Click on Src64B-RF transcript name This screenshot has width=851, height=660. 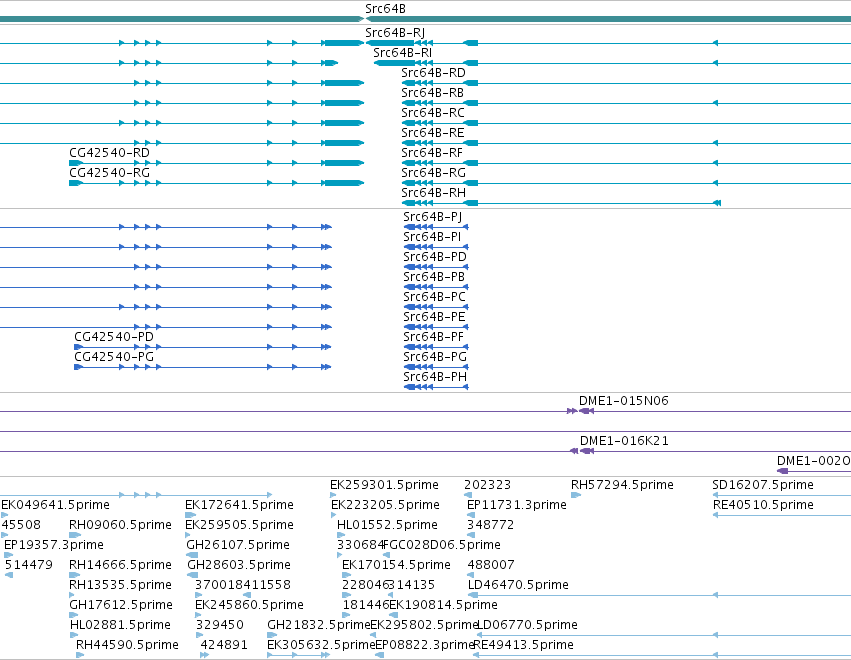click(x=432, y=153)
